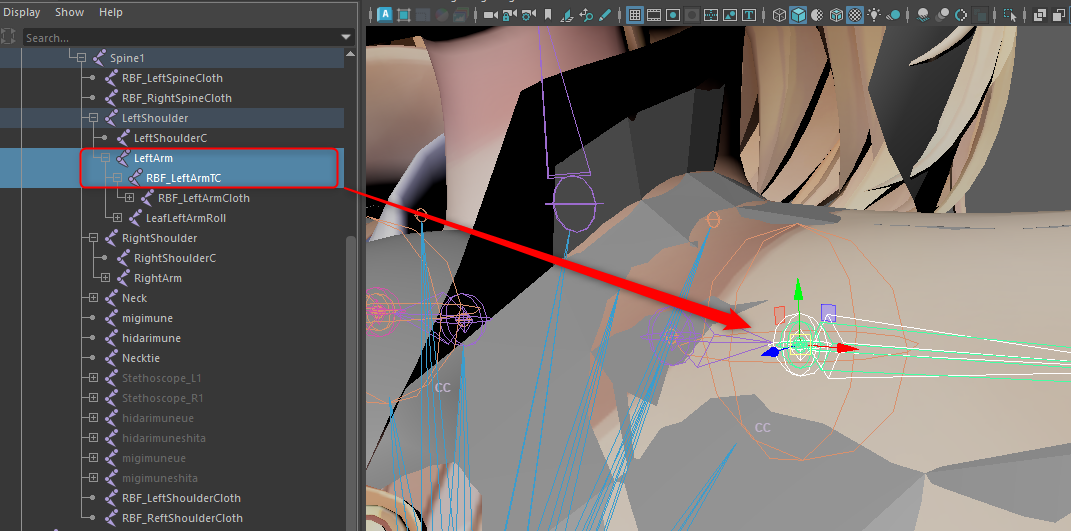Collapse the LeftShoulder node

click(x=94, y=118)
